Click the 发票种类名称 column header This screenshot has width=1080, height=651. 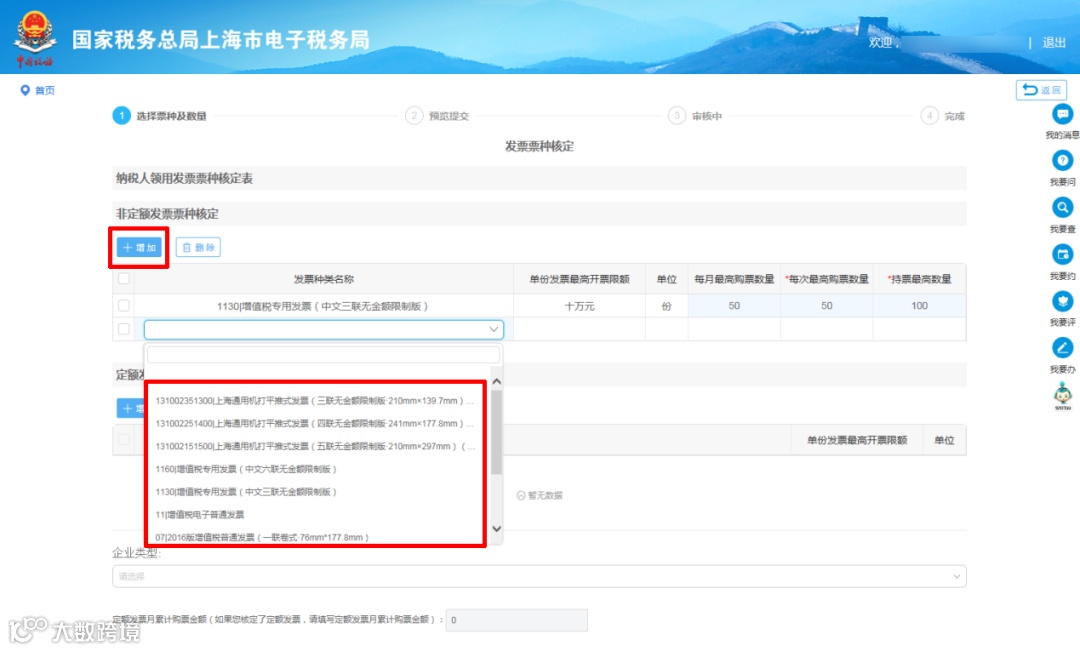(324, 279)
